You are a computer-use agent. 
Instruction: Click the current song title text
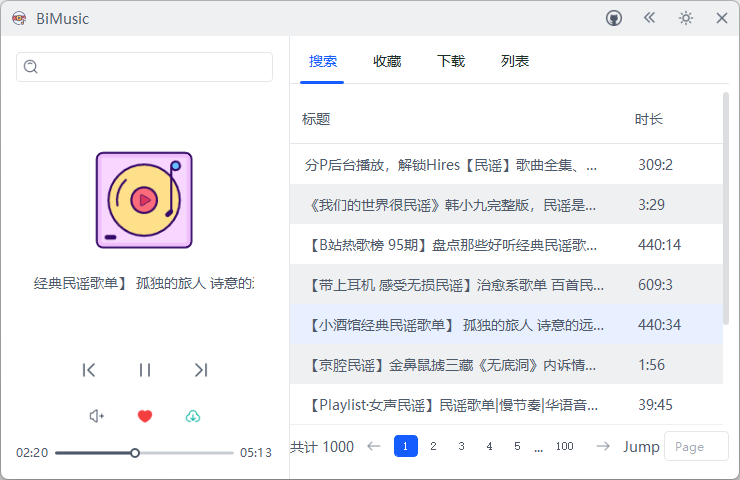144,283
